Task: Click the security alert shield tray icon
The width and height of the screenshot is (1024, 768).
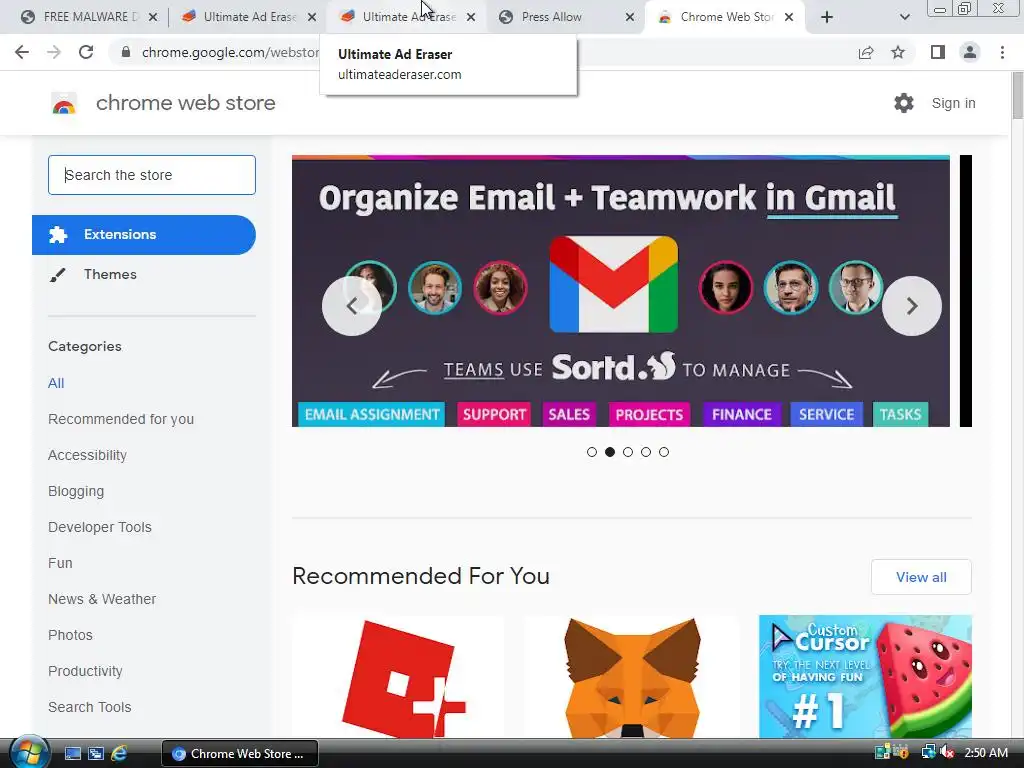Action: click(902, 752)
